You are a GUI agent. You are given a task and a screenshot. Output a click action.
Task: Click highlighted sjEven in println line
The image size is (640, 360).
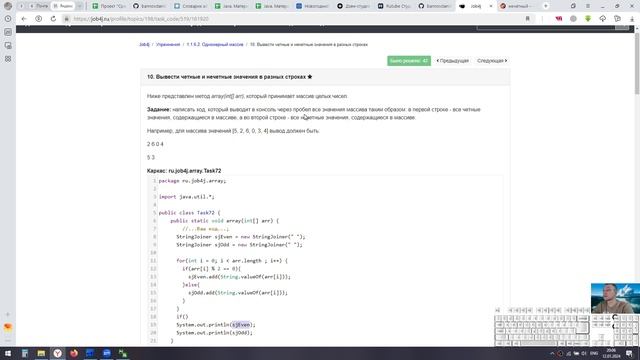click(x=241, y=325)
